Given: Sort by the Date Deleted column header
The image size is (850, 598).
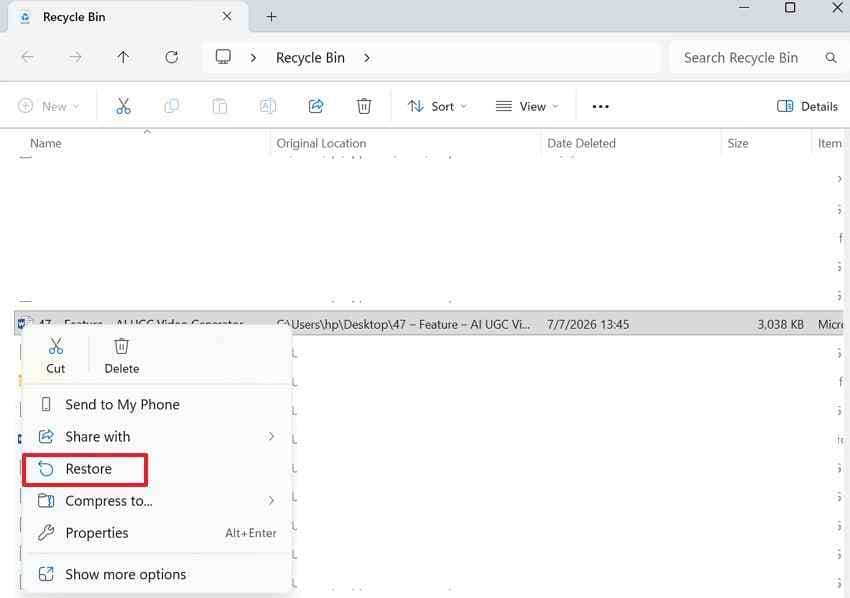Looking at the screenshot, I should click(581, 143).
